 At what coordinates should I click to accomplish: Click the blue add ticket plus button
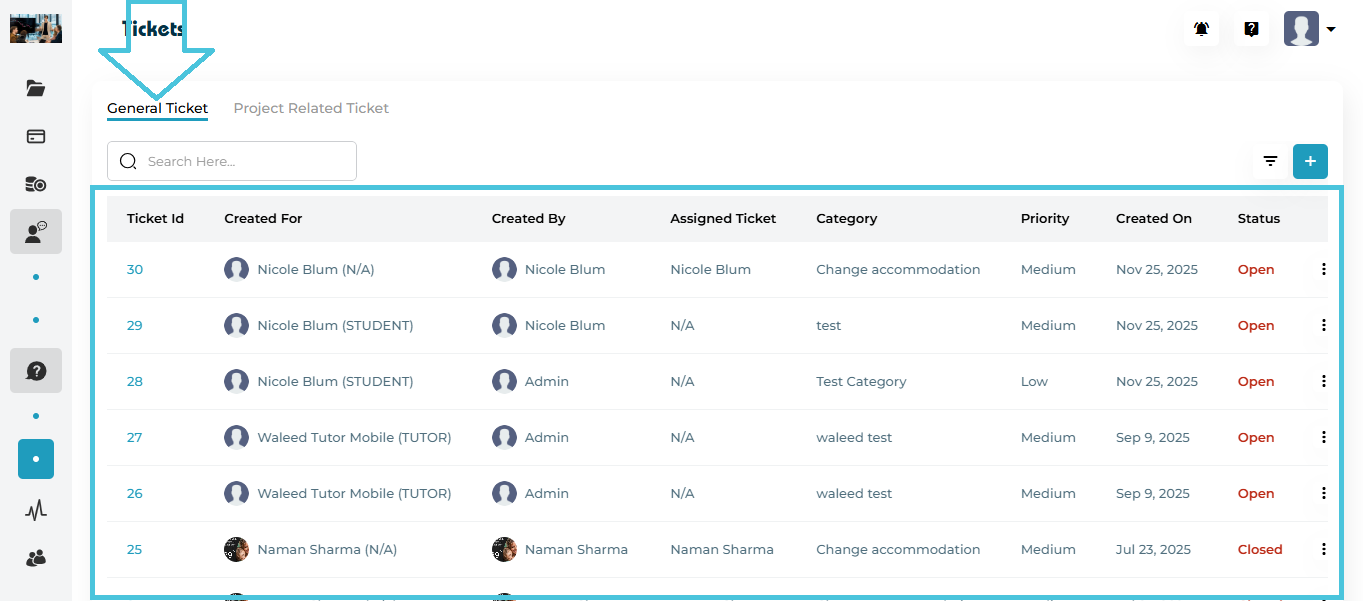click(x=1310, y=161)
